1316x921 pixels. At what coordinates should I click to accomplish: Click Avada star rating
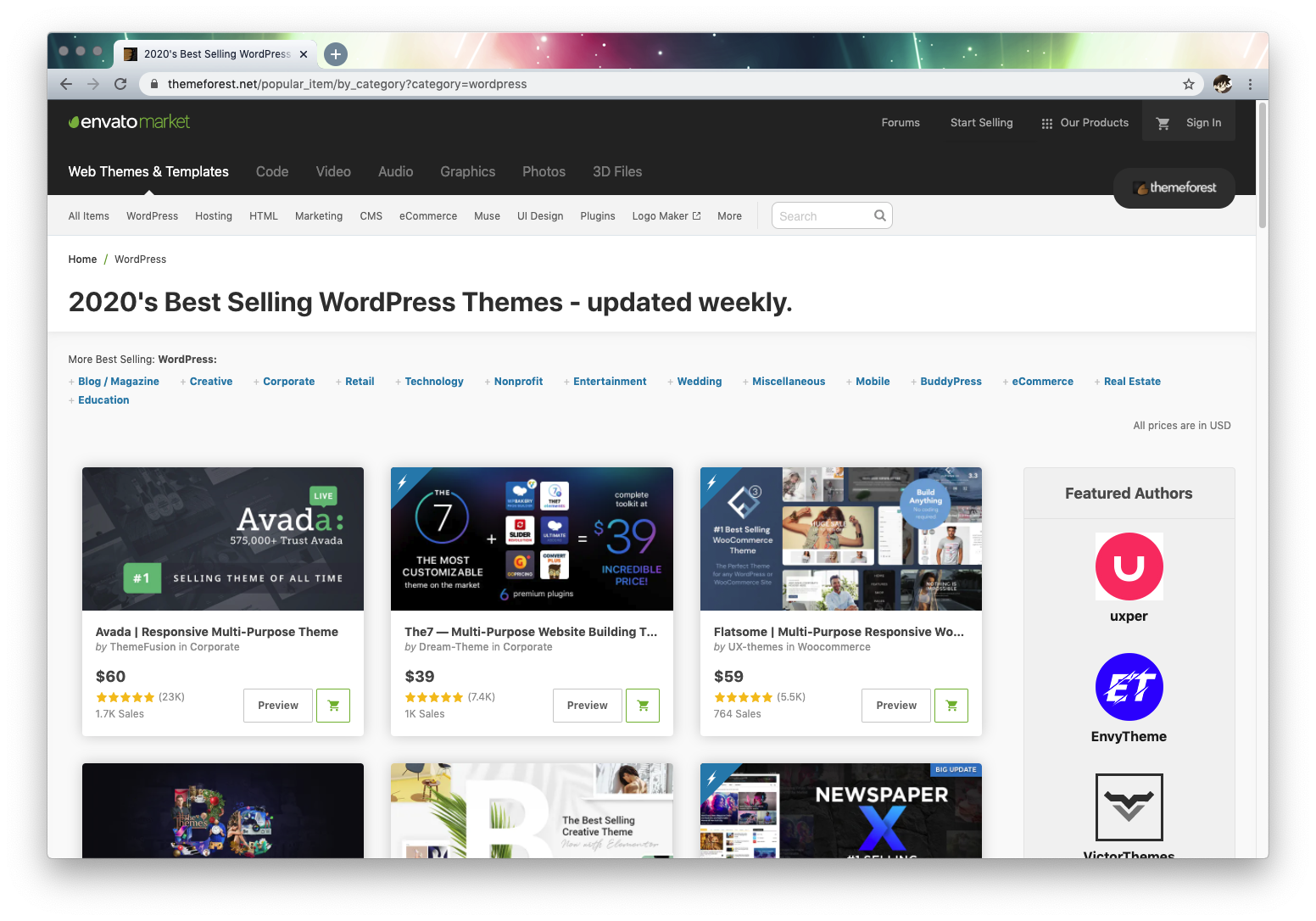click(125, 697)
